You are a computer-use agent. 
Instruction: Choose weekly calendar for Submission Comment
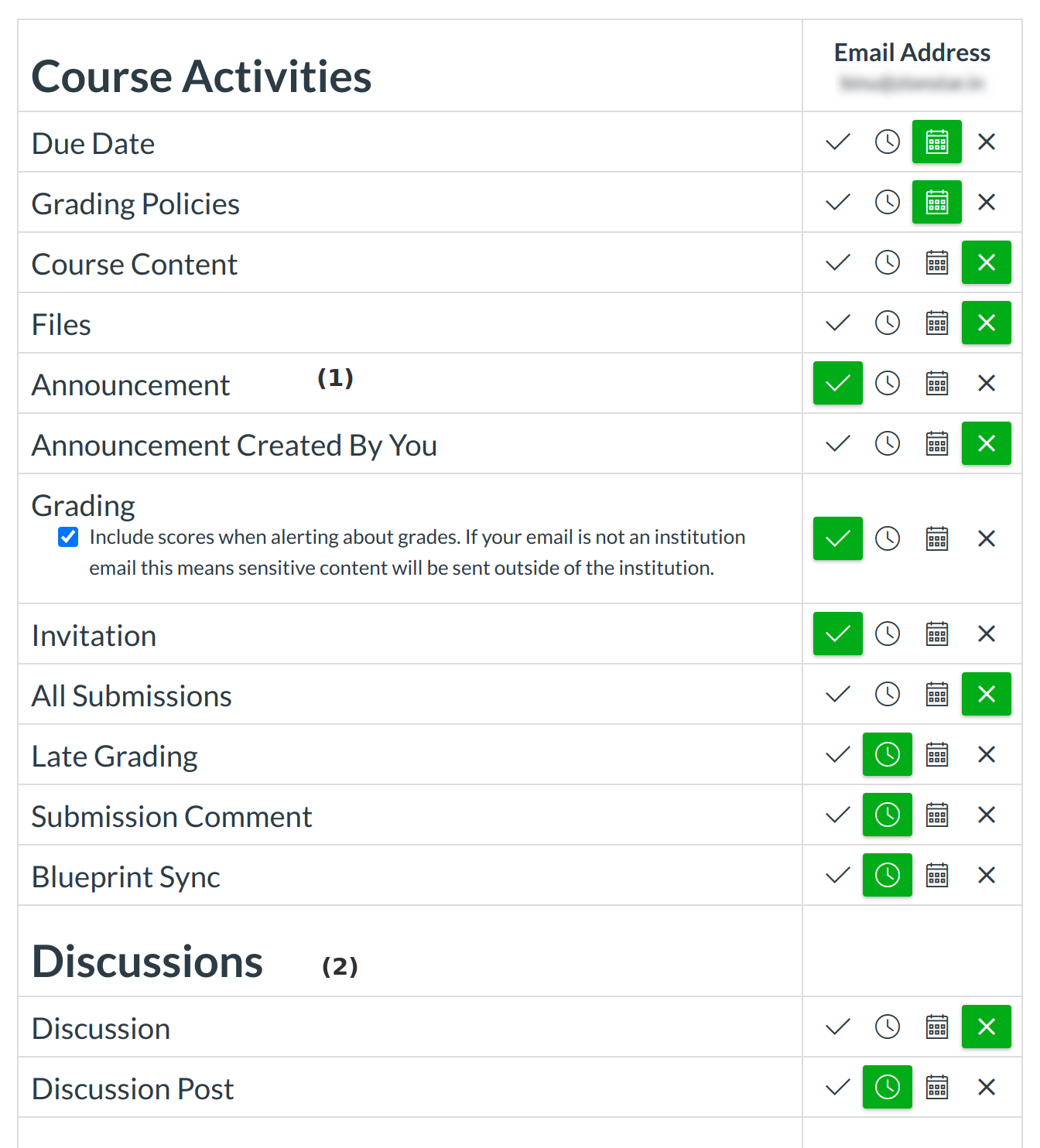click(937, 815)
